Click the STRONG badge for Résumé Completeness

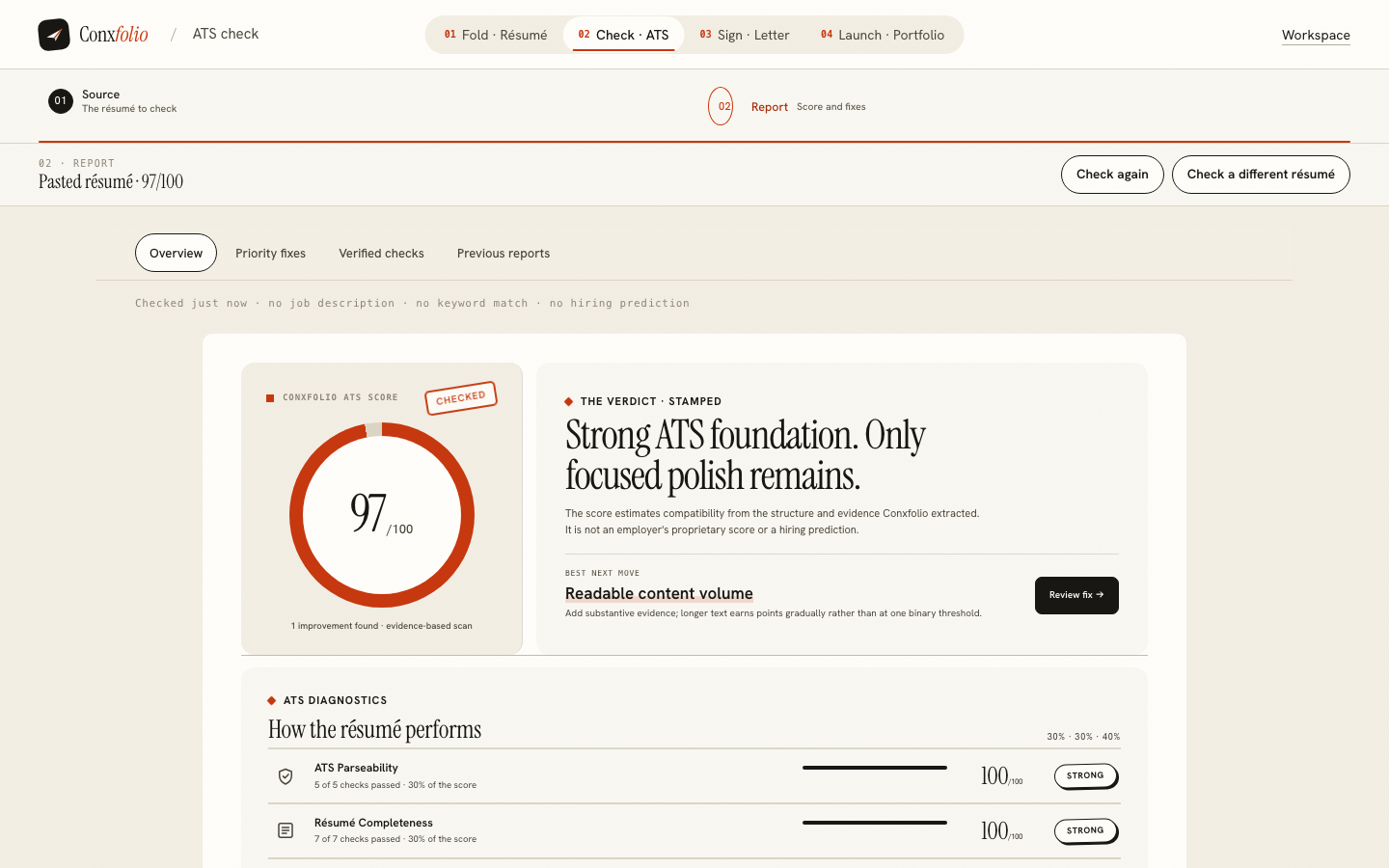coord(1086,831)
